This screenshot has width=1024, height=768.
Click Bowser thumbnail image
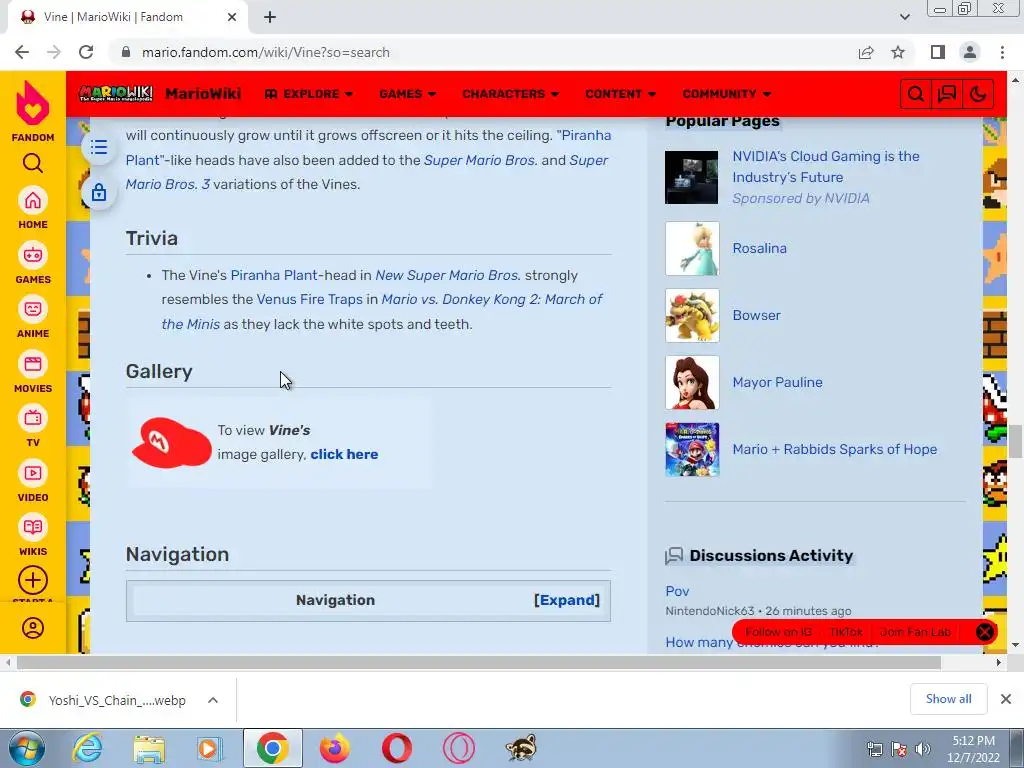692,315
